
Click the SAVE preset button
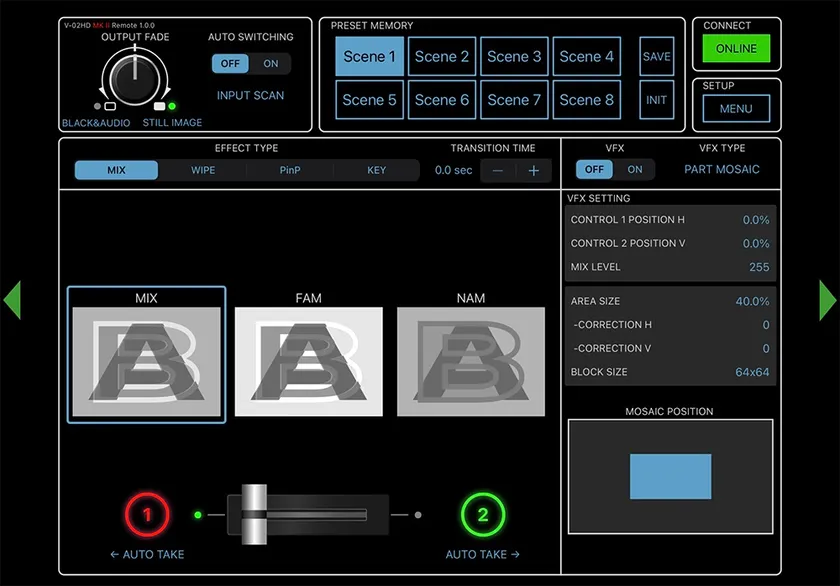tap(657, 57)
